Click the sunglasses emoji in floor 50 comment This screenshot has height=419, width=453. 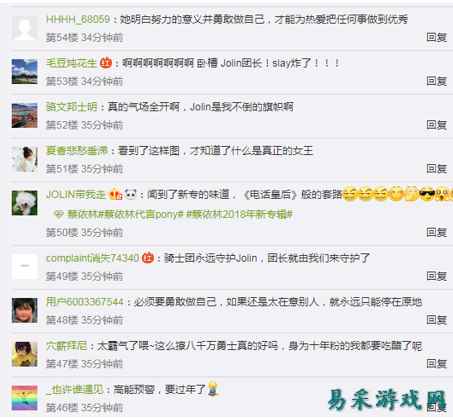click(427, 194)
